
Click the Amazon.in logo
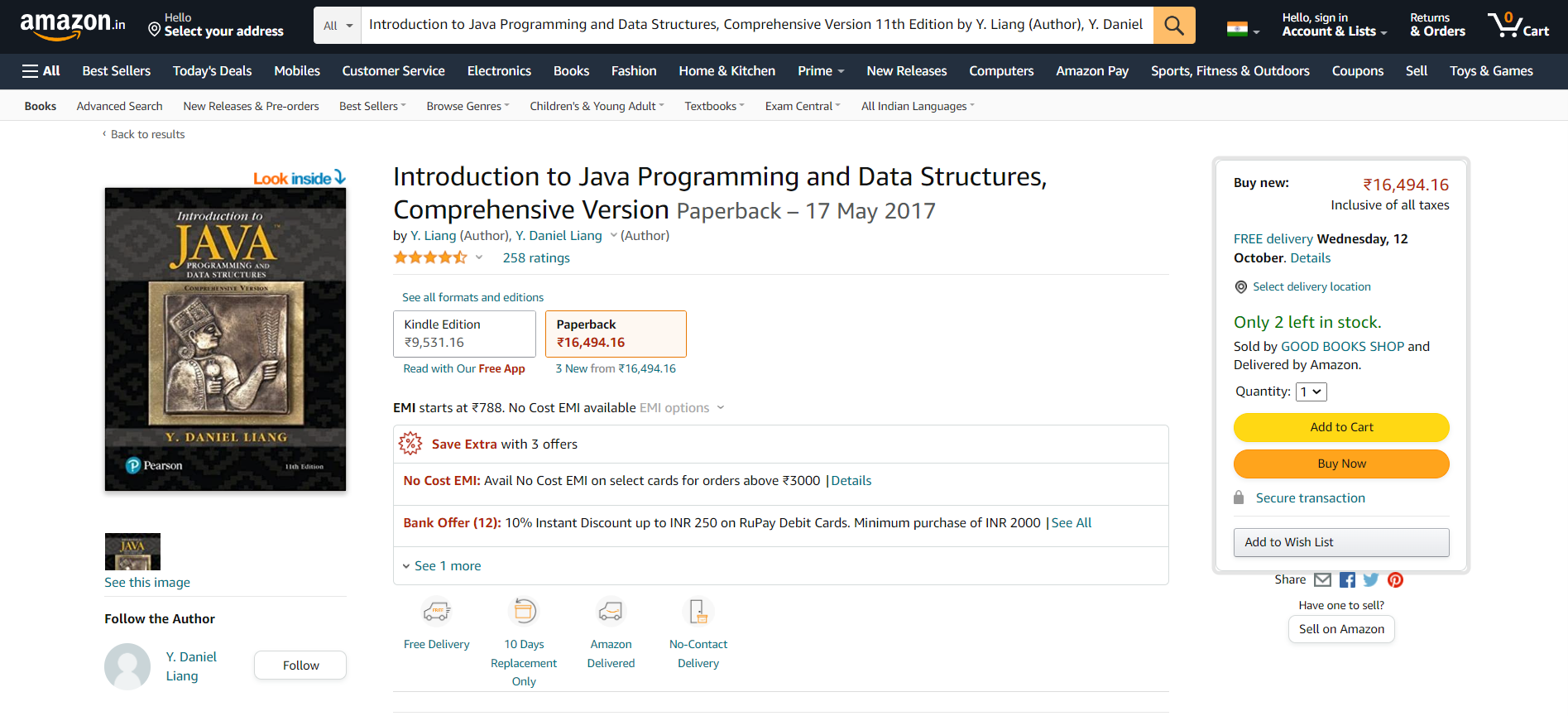(x=73, y=26)
